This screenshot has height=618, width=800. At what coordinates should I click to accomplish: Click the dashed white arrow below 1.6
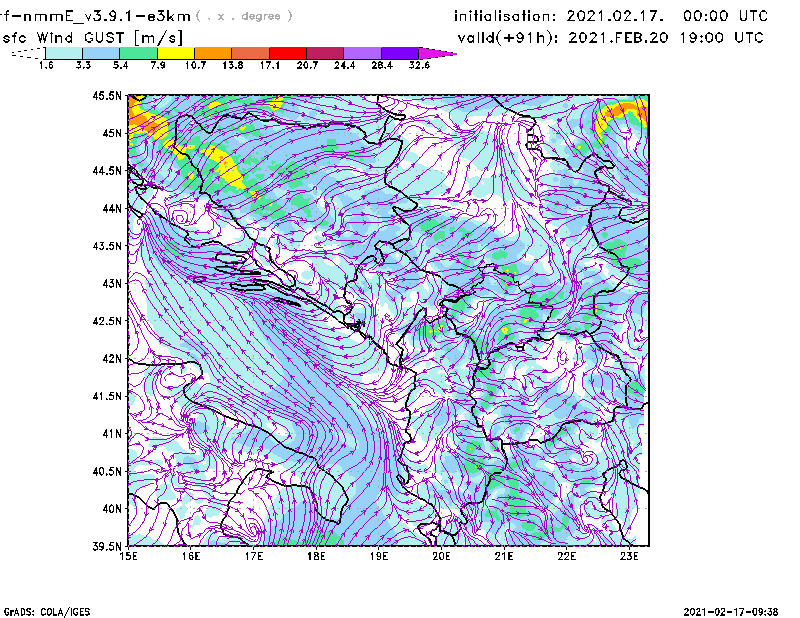[28, 53]
